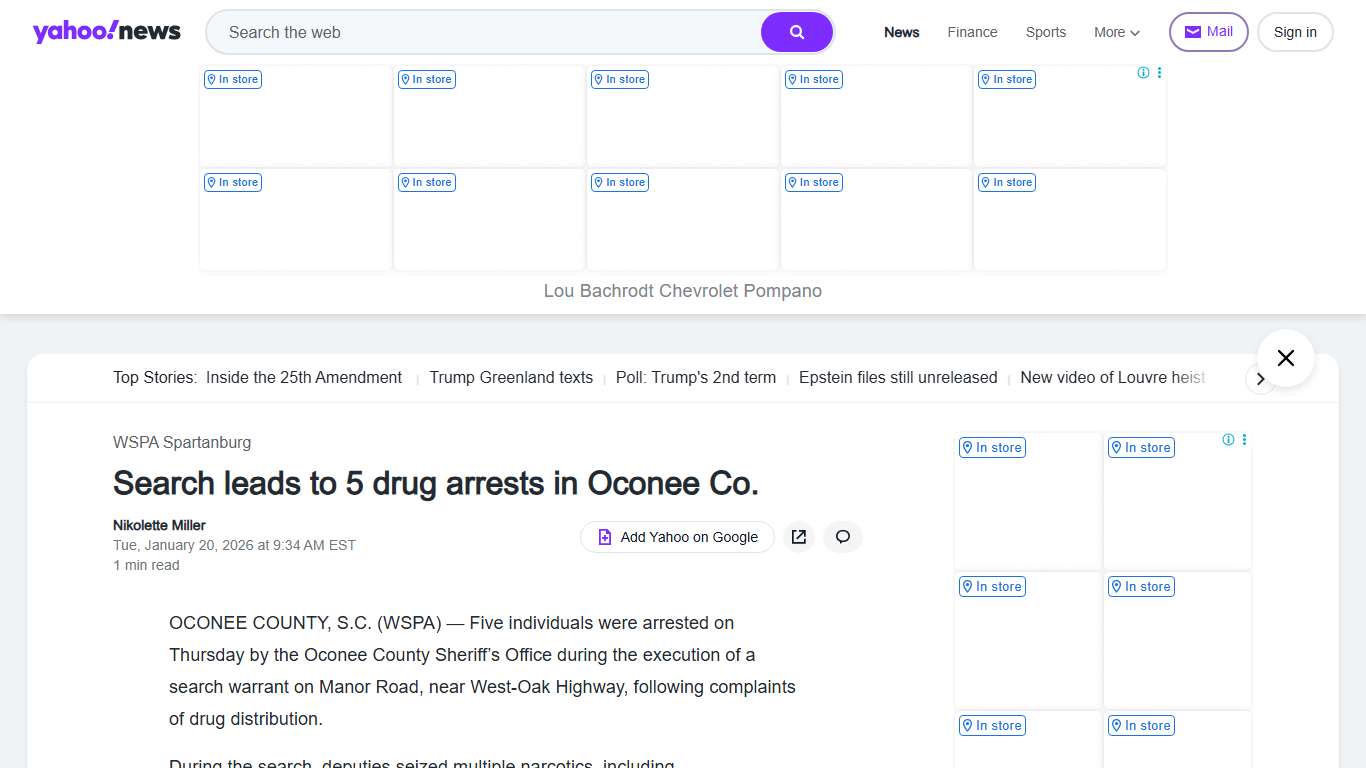
Task: Dismiss top stories with the X toggle
Action: 1285,357
